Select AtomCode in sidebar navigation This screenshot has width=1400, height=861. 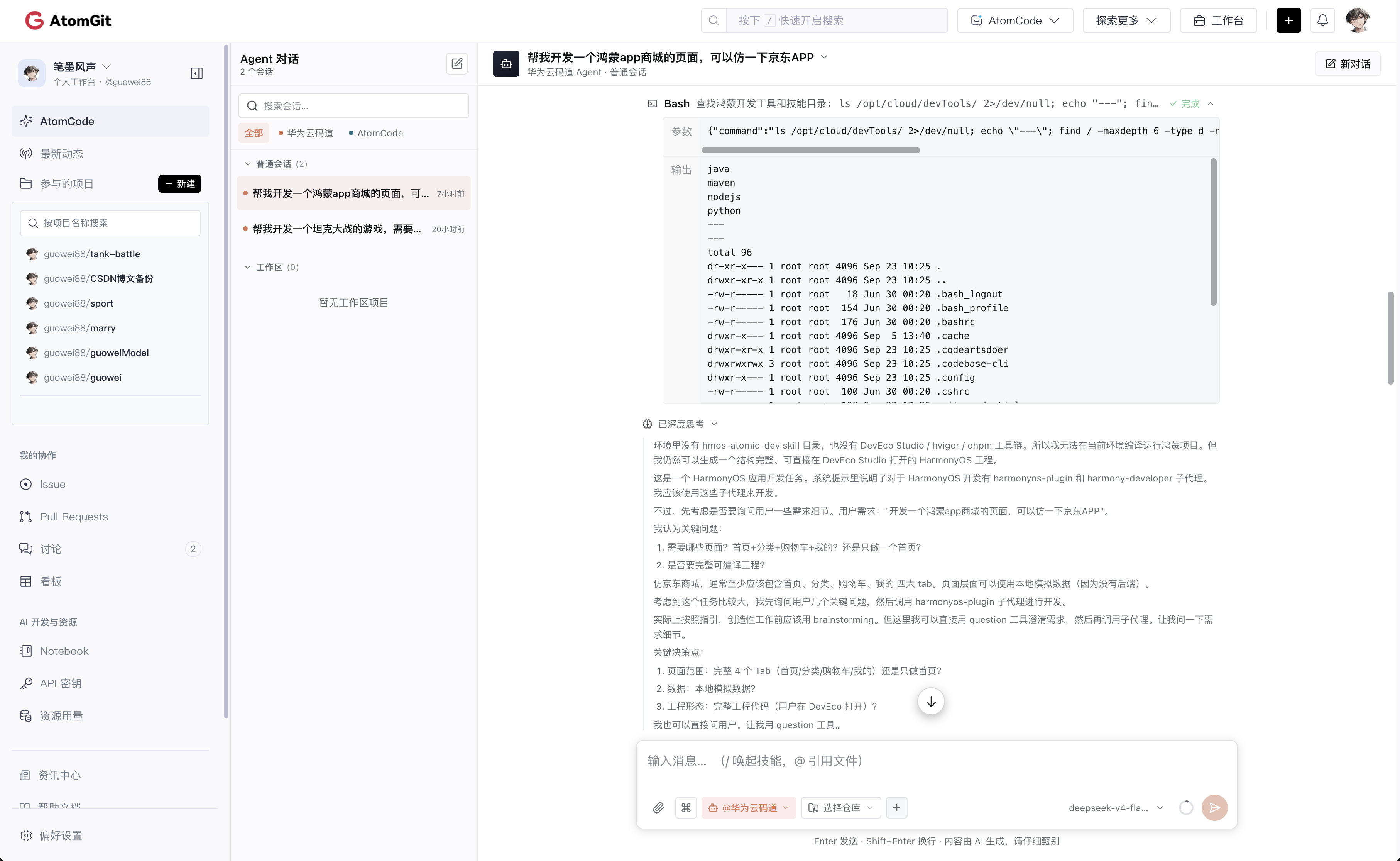(x=110, y=121)
